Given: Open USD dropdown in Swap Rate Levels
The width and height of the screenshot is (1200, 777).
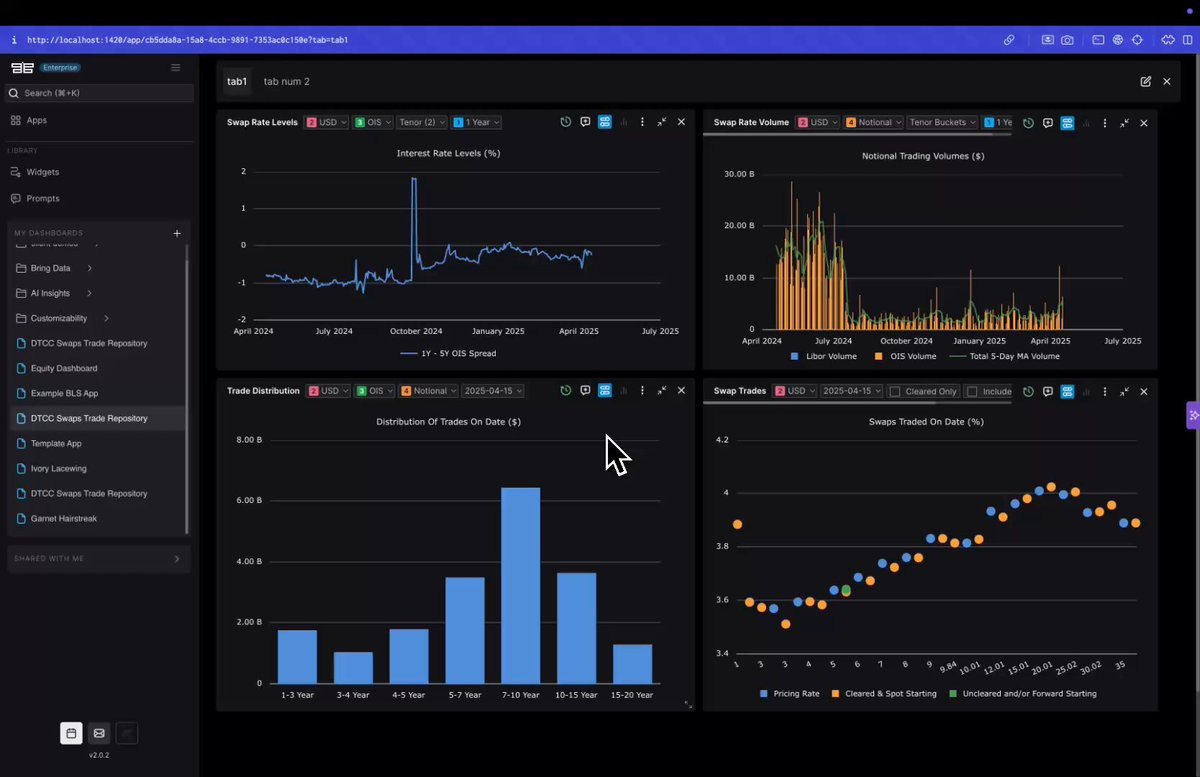Looking at the screenshot, I should click(327, 122).
